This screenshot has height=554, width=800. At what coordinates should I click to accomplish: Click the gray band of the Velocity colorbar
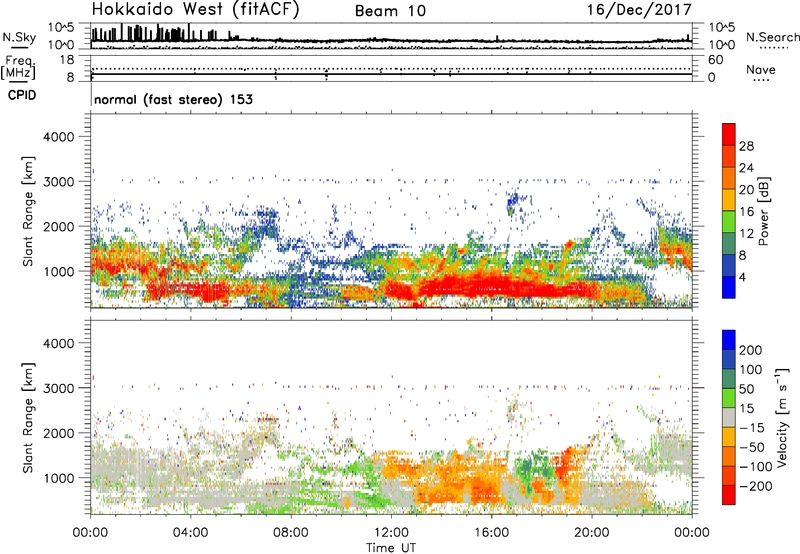(x=729, y=417)
